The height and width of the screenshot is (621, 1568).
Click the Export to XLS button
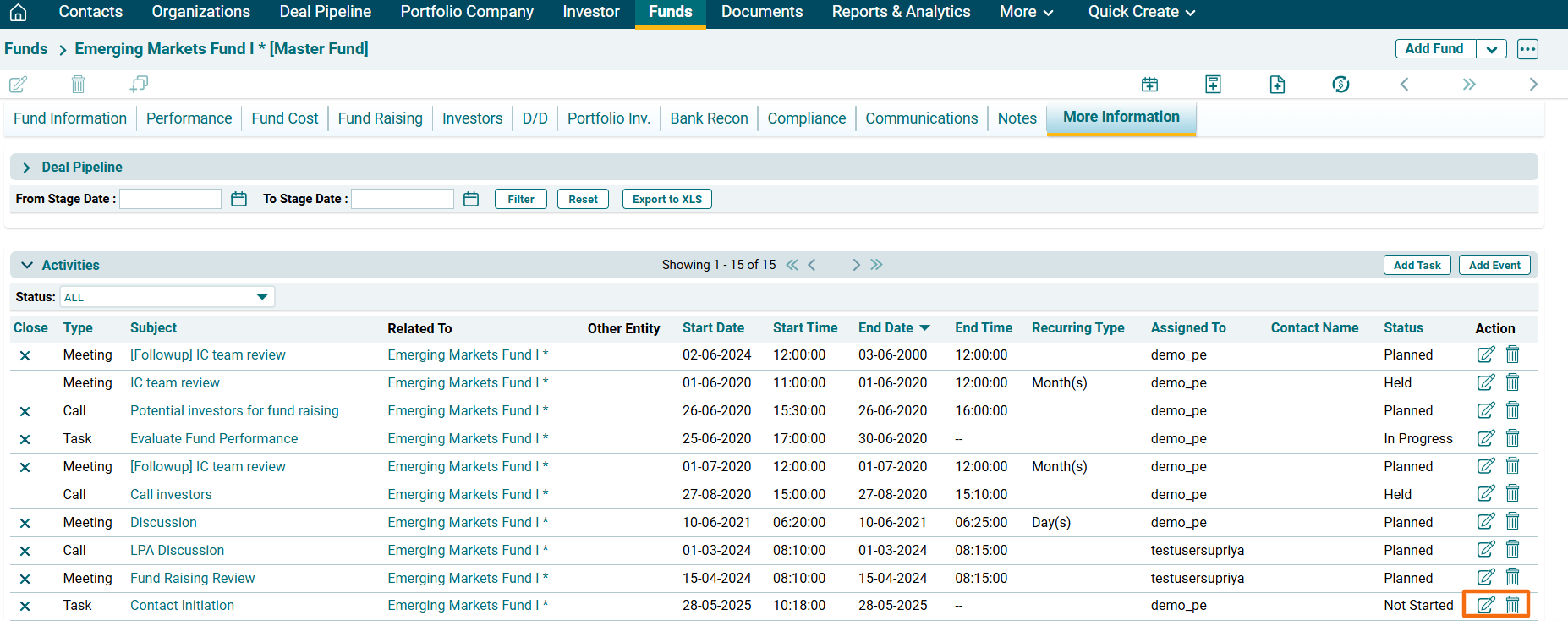tap(666, 199)
